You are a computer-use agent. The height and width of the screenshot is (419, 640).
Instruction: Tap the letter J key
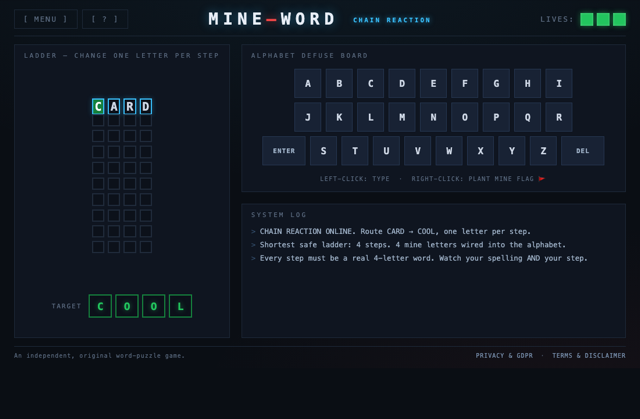(x=308, y=117)
